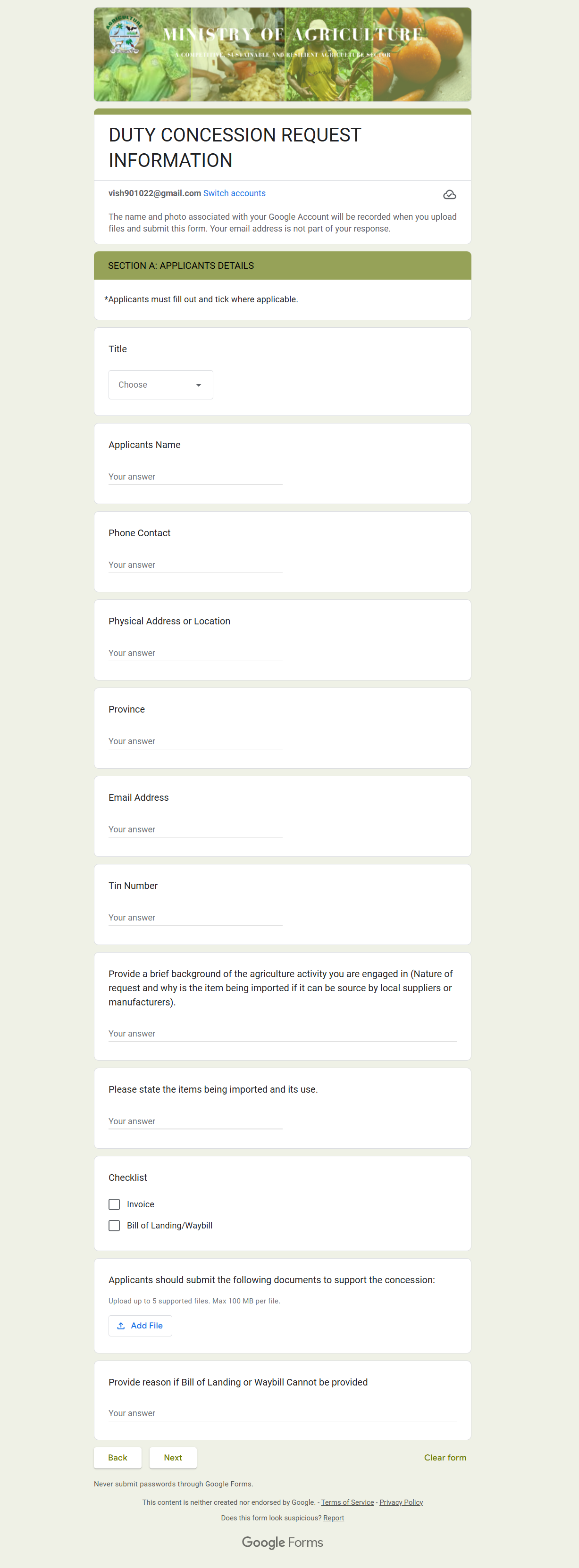579x1568 pixels.
Task: Focus the Applicants Name answer field
Action: point(195,477)
